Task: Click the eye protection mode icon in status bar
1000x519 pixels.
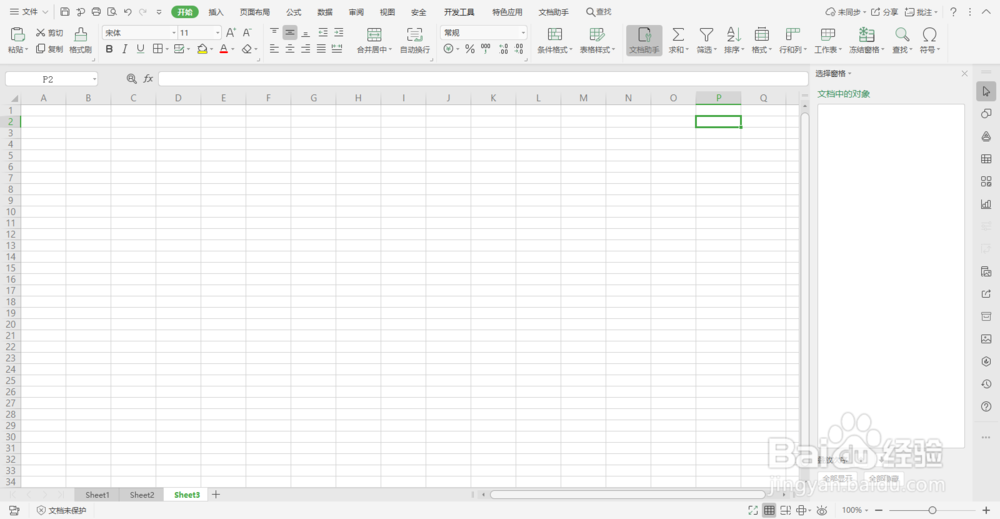Action: pos(822,510)
